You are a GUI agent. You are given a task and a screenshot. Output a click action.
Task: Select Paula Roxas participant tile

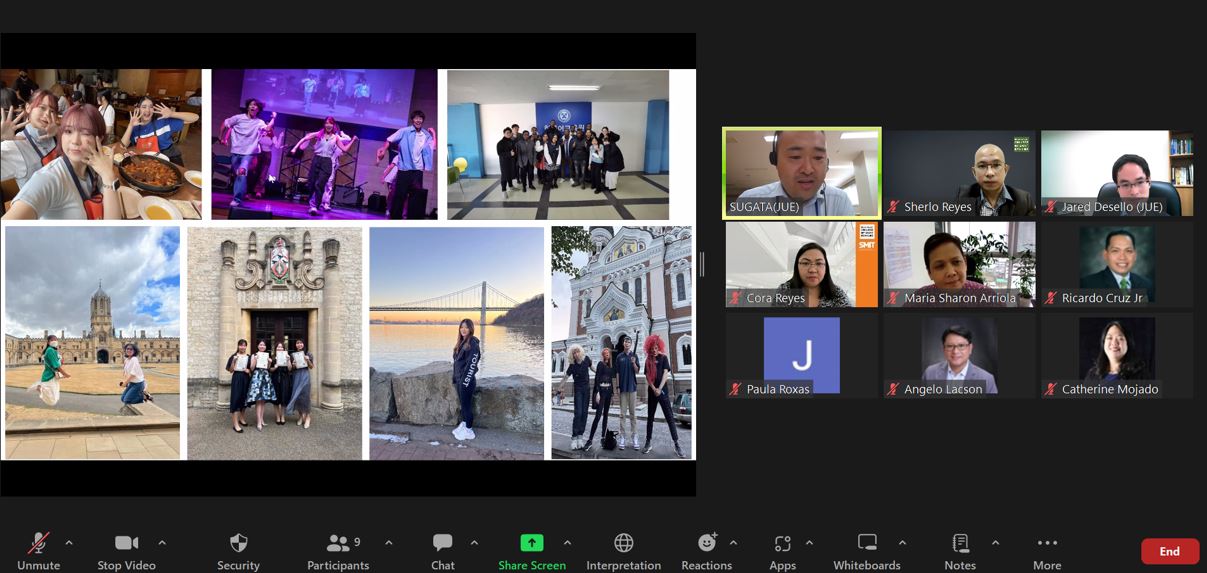802,355
